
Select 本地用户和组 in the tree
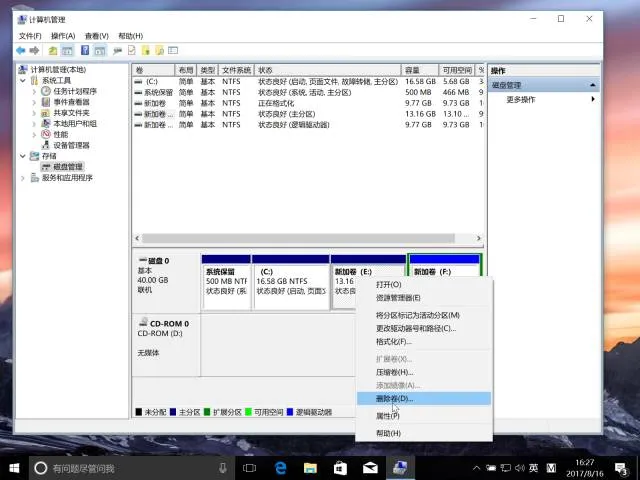coord(75,123)
